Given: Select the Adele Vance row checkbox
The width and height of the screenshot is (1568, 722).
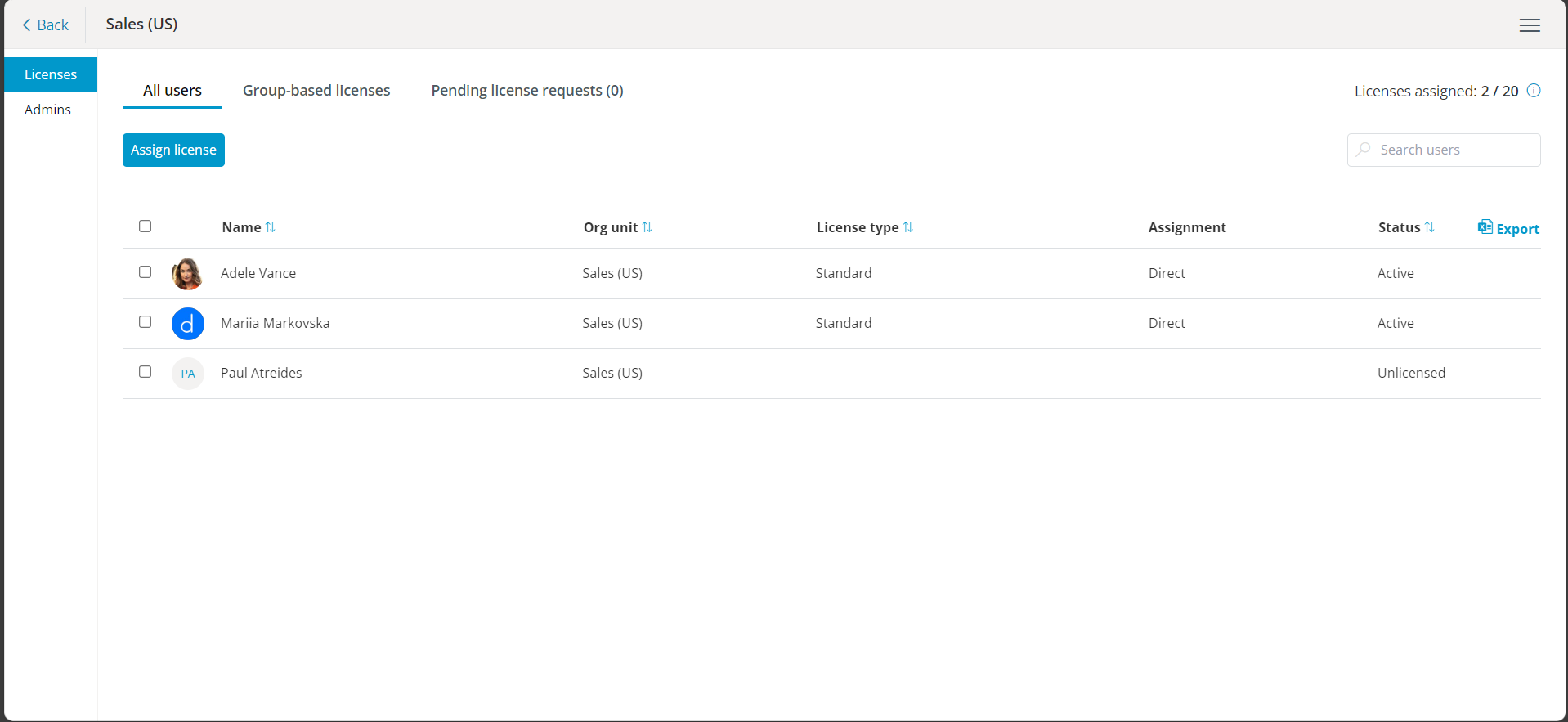Looking at the screenshot, I should [x=146, y=272].
